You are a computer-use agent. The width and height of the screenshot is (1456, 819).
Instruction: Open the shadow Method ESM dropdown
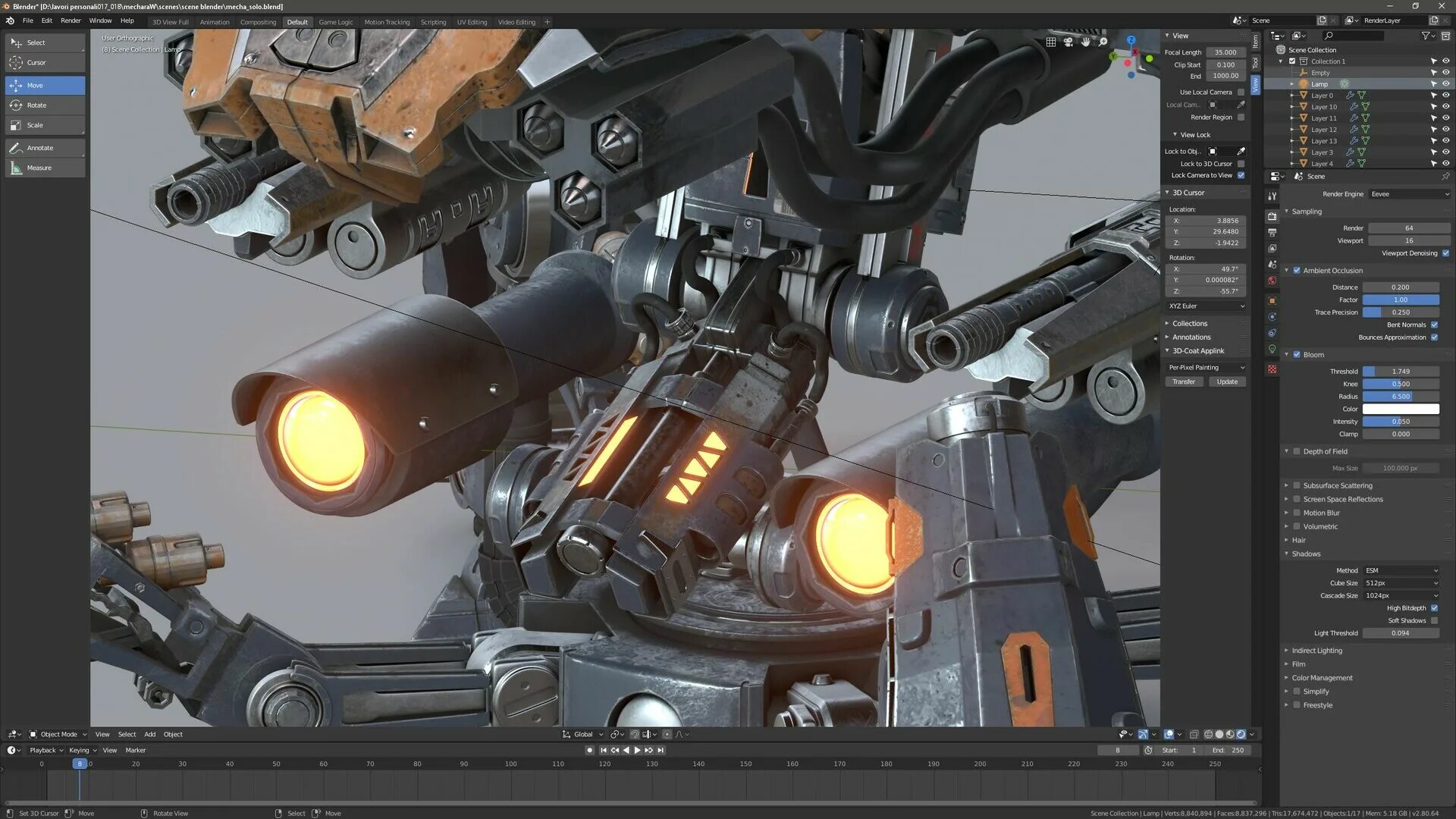pos(1401,570)
